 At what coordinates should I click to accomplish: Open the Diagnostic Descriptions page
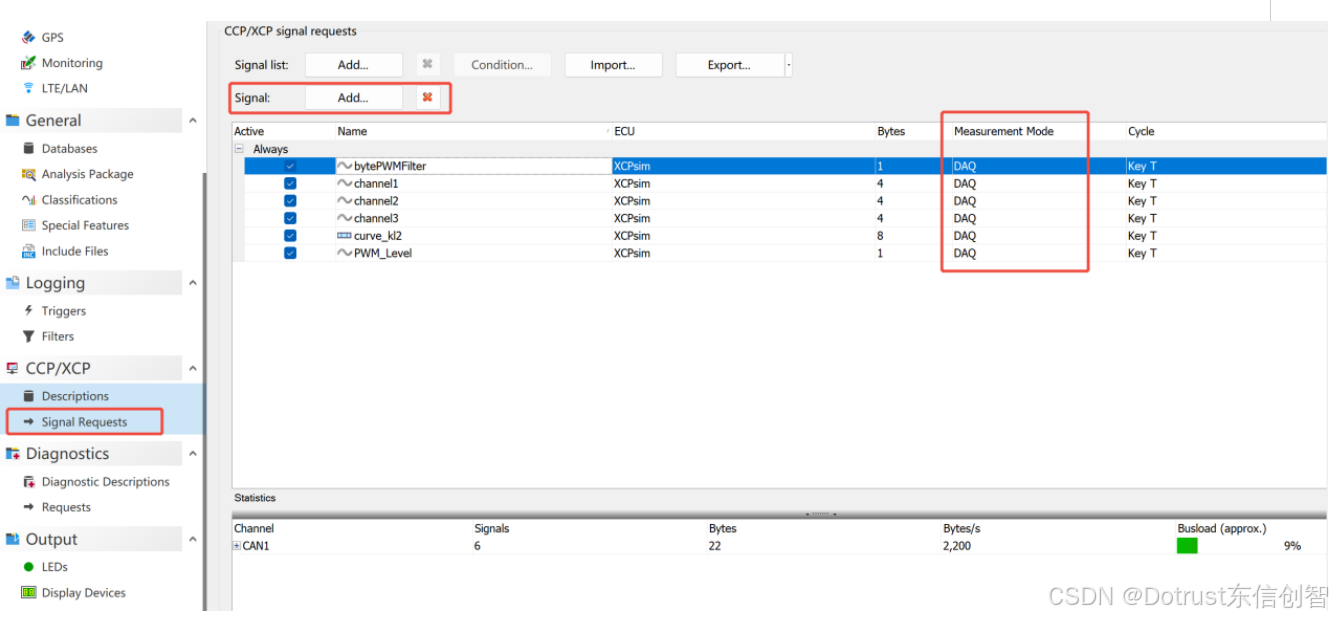pyautogui.click(x=105, y=482)
